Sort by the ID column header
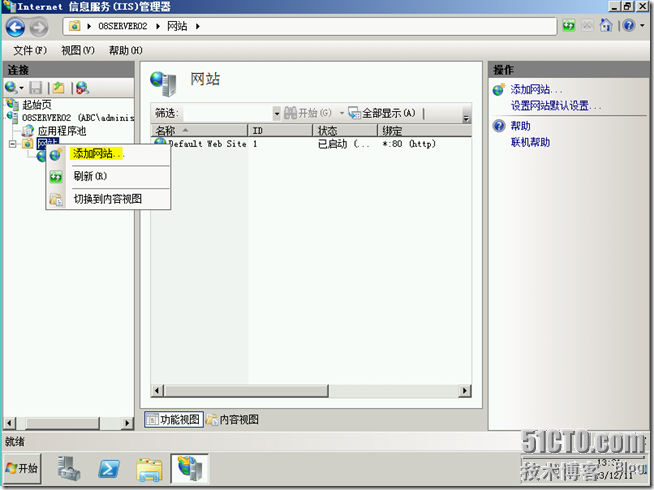 tap(280, 131)
